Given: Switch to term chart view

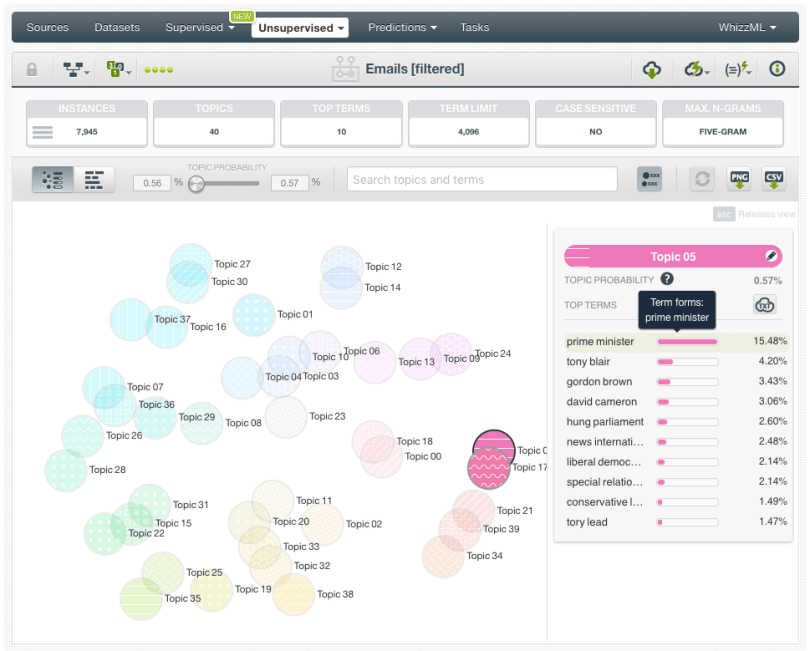Looking at the screenshot, I should click(95, 180).
